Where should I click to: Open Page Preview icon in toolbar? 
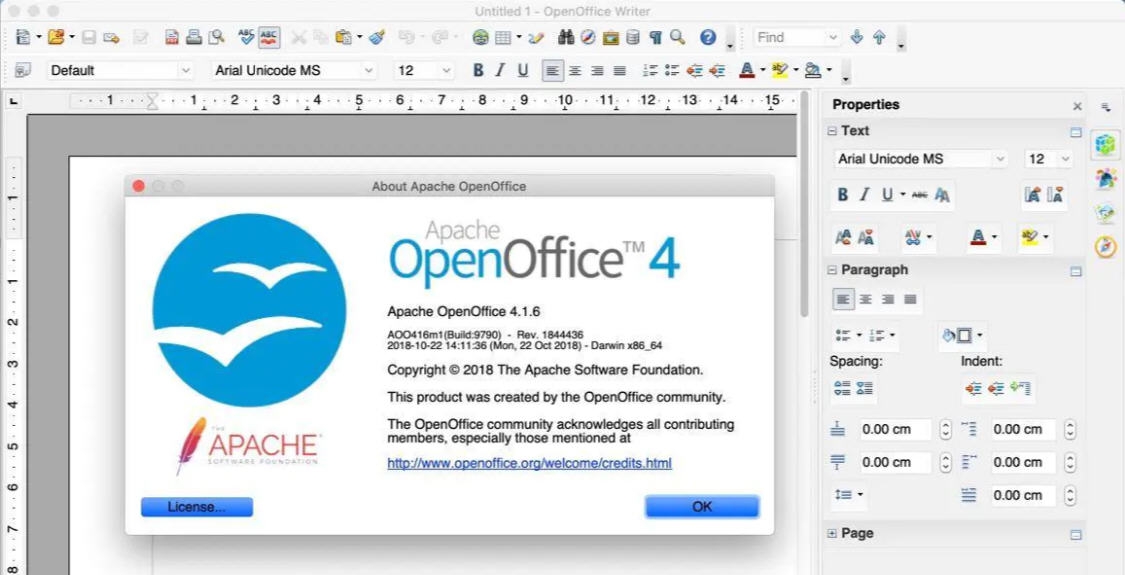(x=216, y=37)
